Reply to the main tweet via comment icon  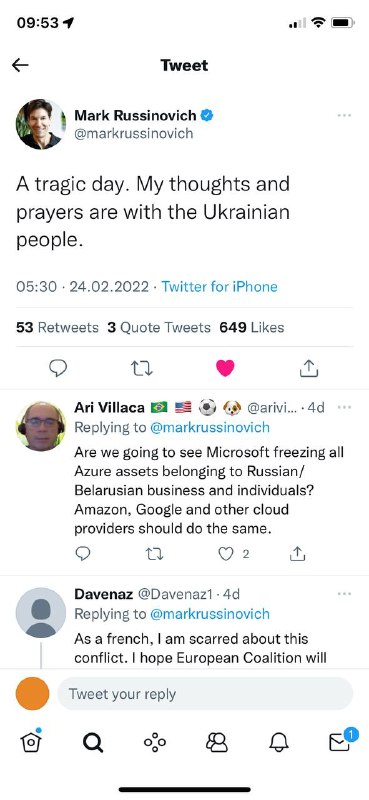(58, 368)
